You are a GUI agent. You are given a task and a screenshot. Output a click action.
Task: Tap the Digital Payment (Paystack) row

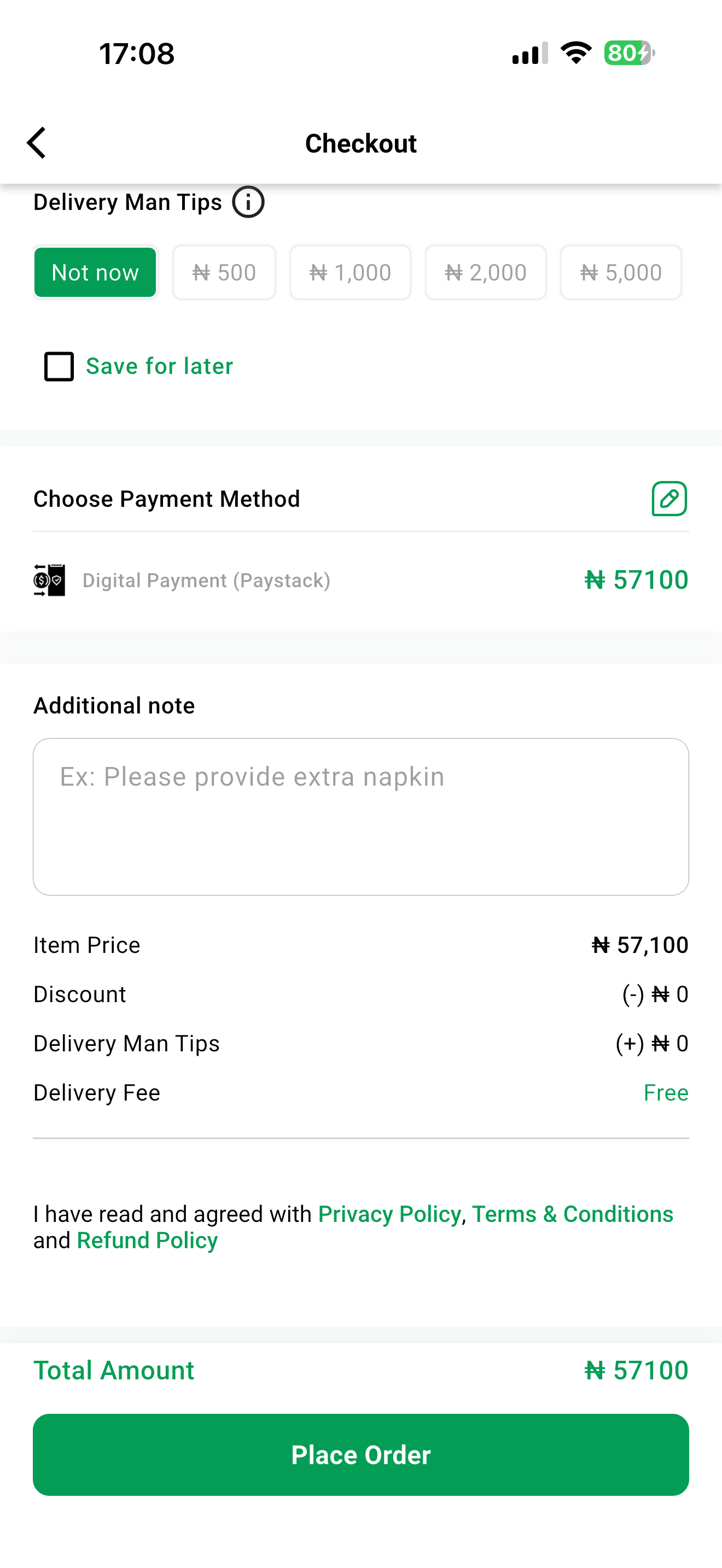(x=361, y=580)
